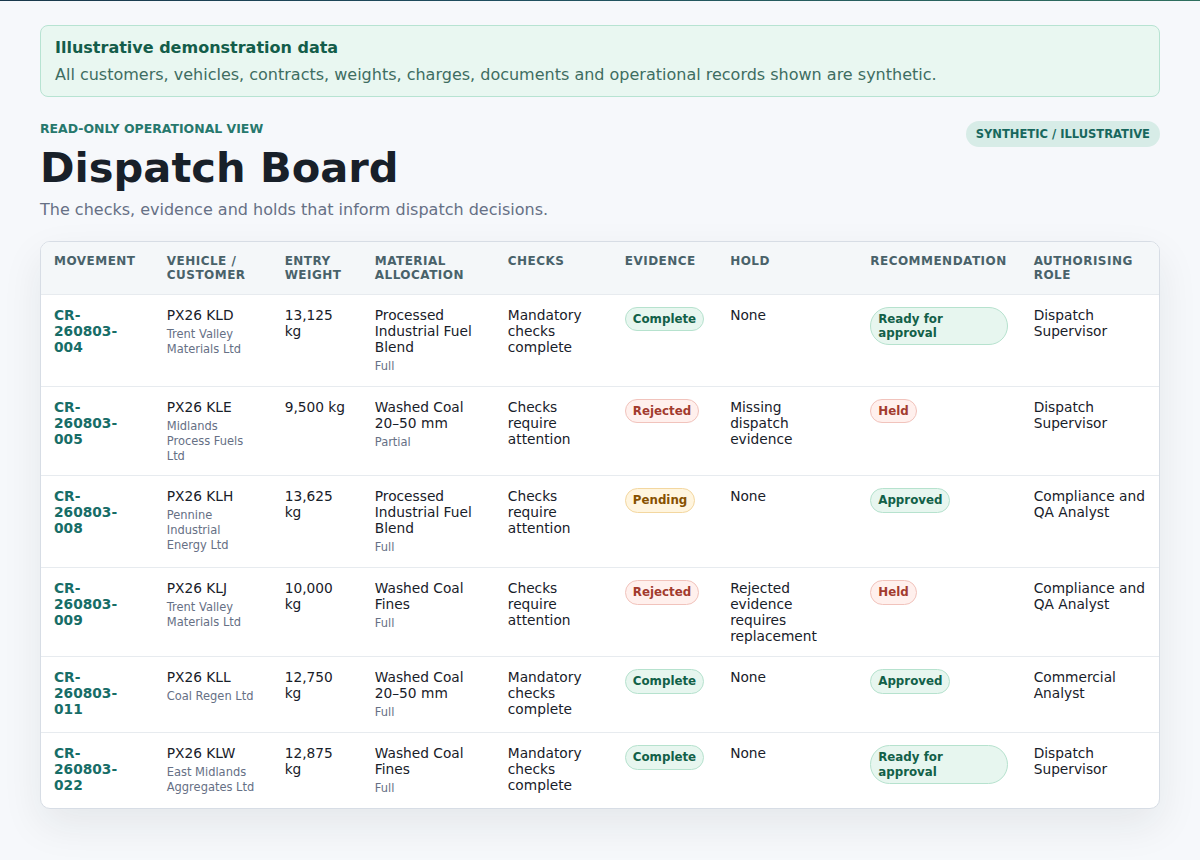Click Complete evidence badge for PX26 KLW

664,757
